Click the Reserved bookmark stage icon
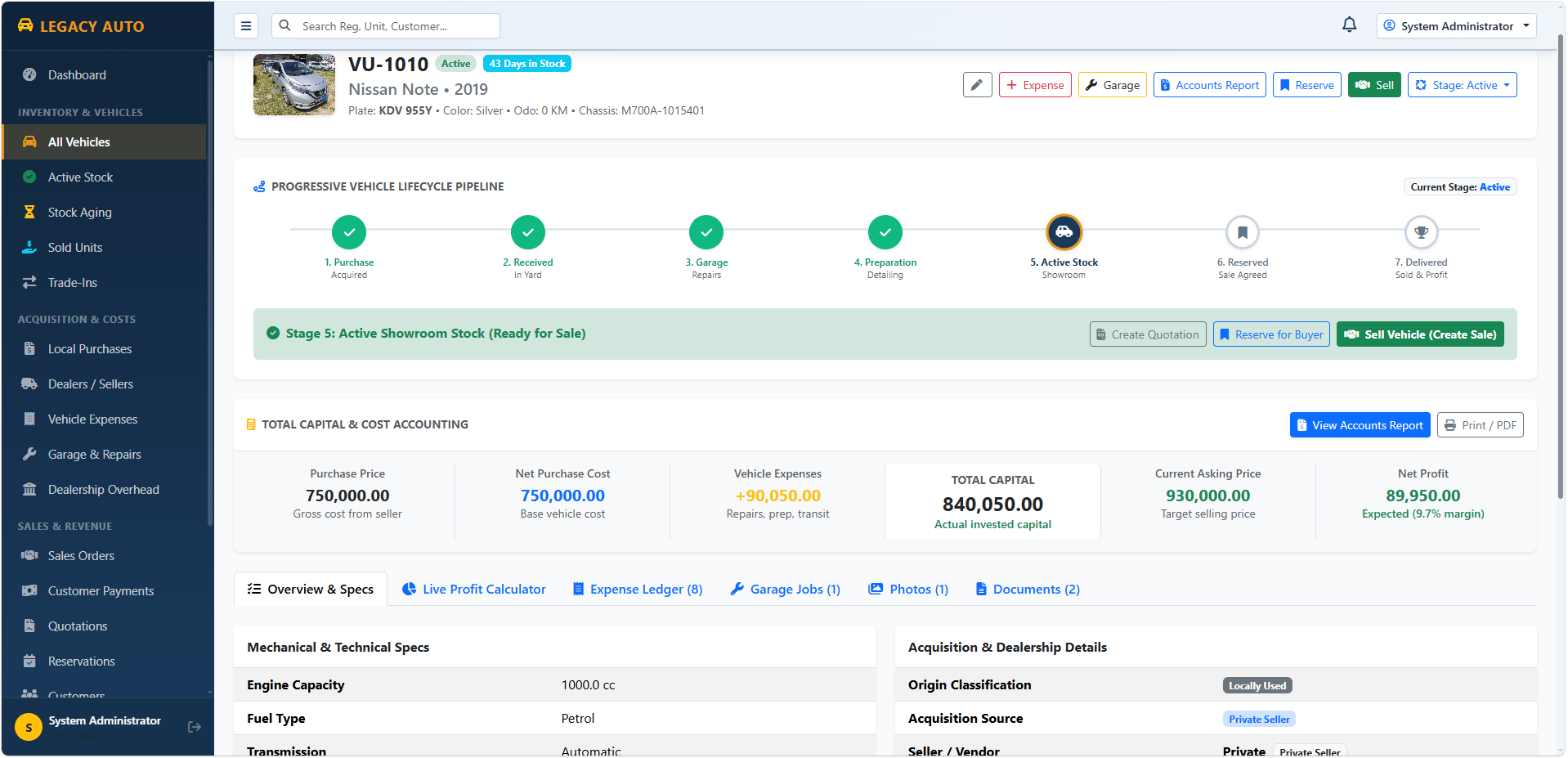 click(1243, 232)
